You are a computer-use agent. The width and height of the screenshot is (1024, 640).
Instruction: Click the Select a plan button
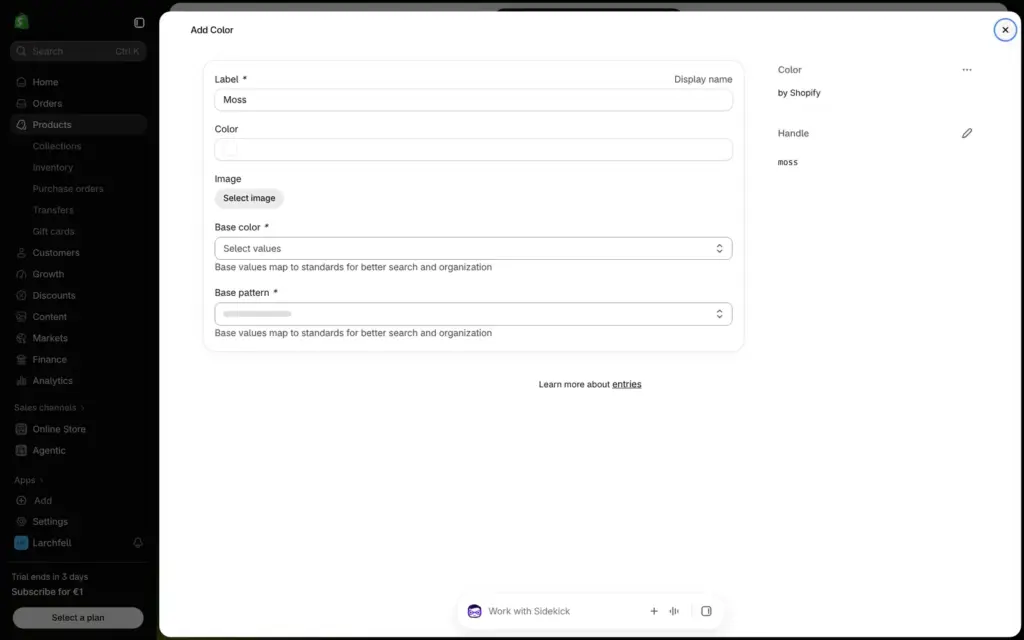(x=78, y=618)
